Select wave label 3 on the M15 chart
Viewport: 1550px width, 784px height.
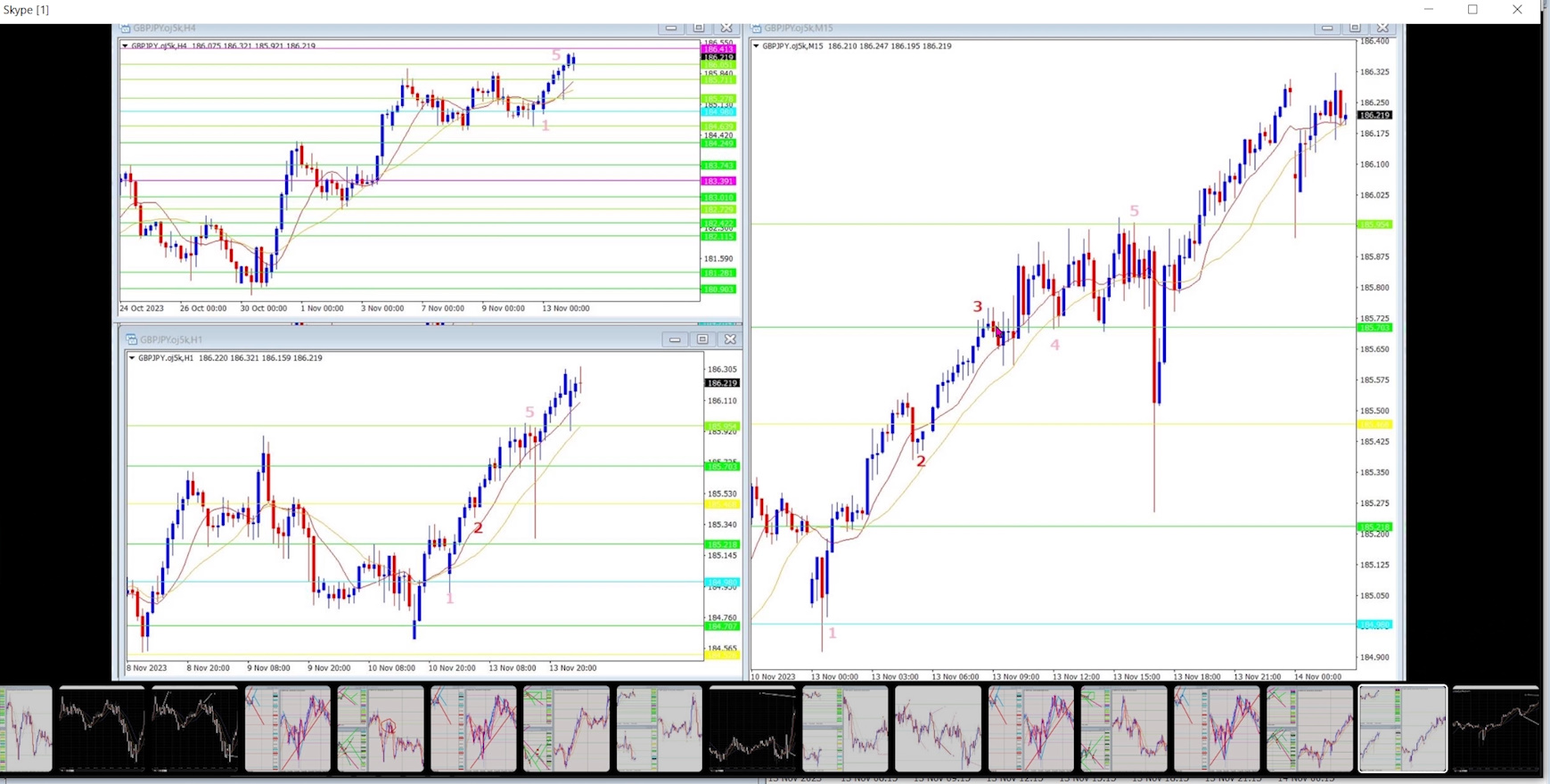(977, 306)
